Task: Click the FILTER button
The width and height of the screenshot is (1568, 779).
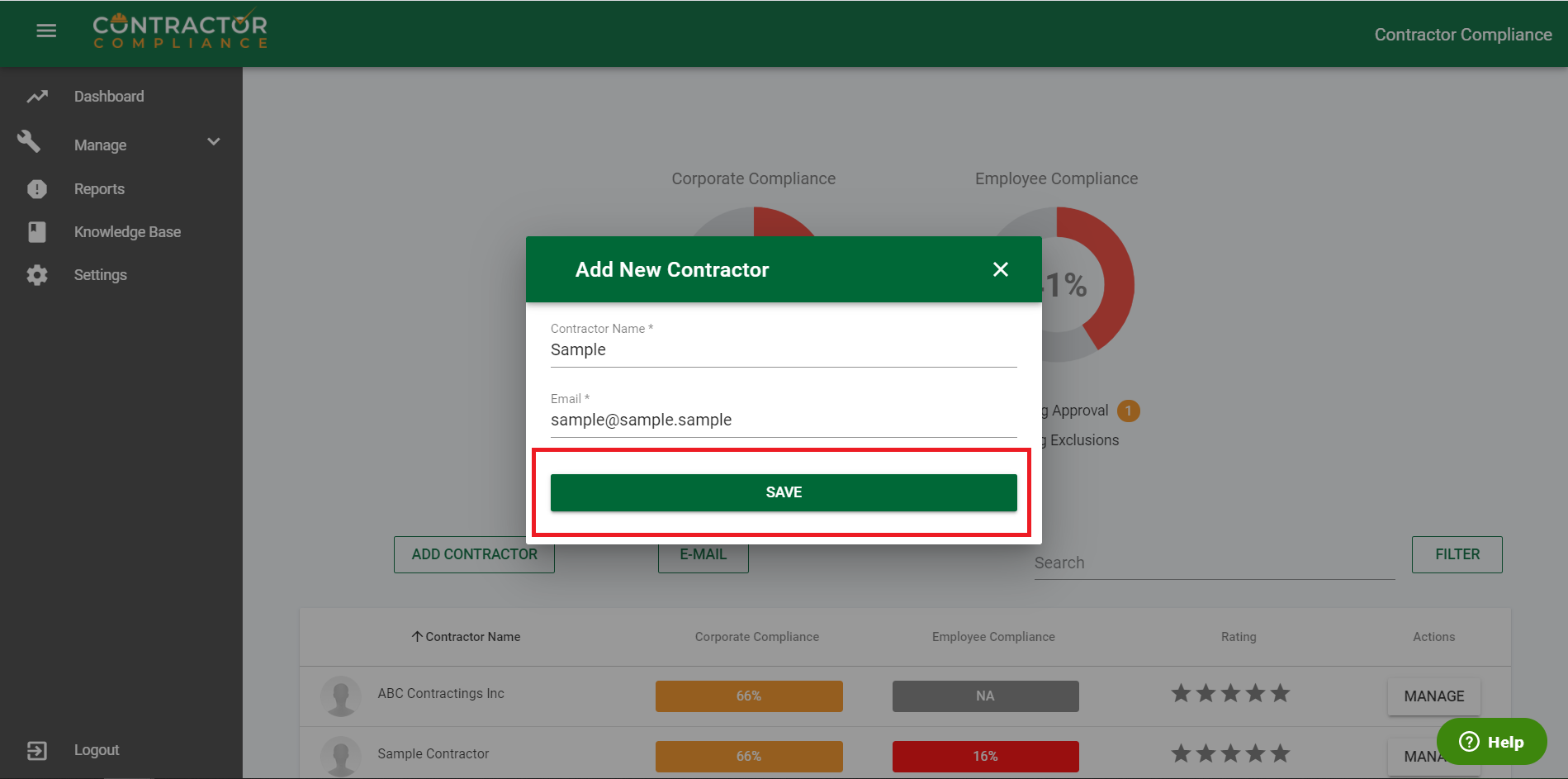Action: (x=1457, y=554)
